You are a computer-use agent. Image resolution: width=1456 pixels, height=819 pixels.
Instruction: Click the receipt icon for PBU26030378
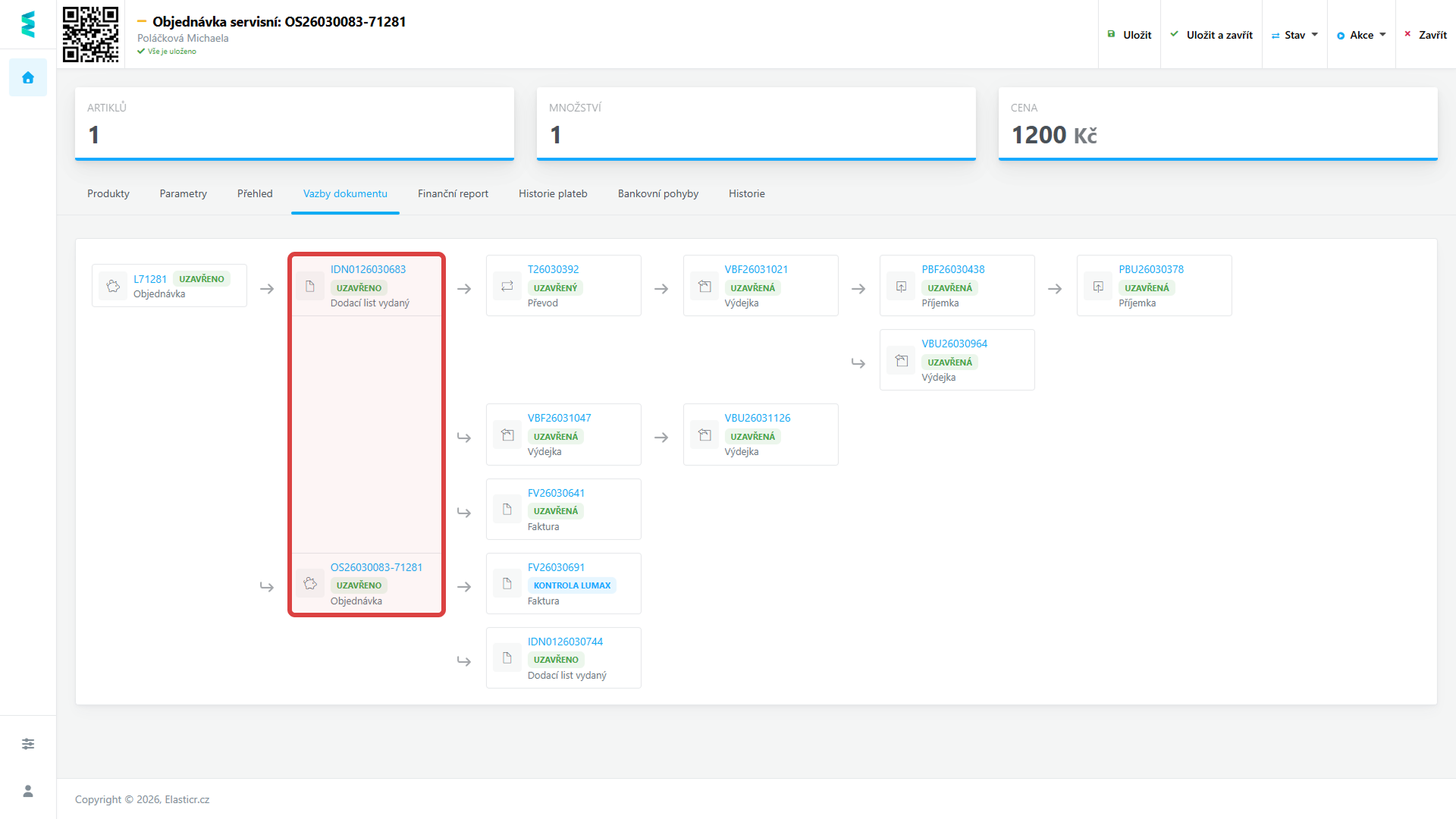1098,286
